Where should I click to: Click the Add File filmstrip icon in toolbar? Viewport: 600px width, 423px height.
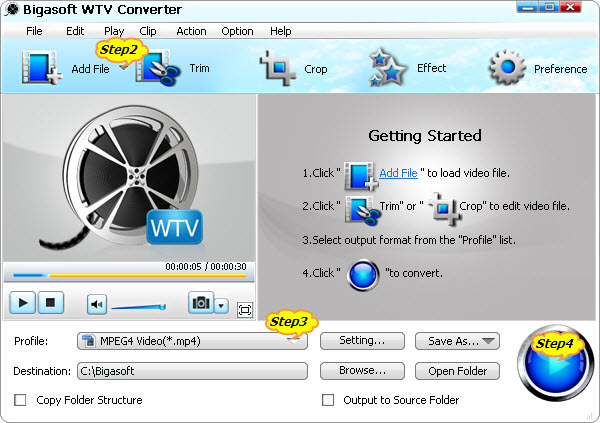(x=41, y=68)
